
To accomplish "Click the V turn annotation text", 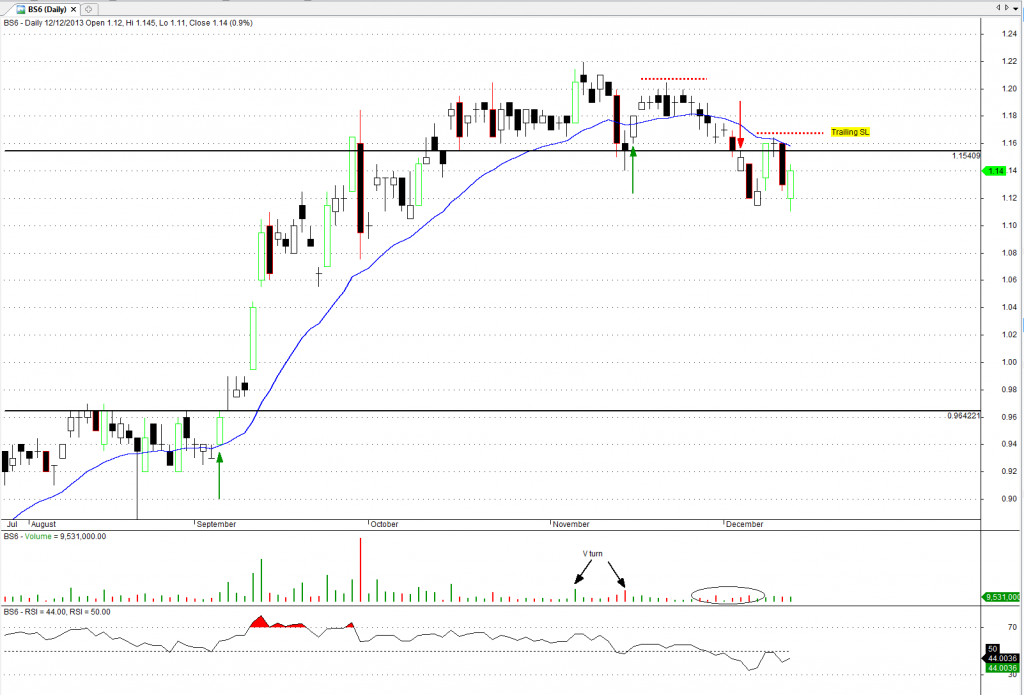I will pyautogui.click(x=593, y=552).
